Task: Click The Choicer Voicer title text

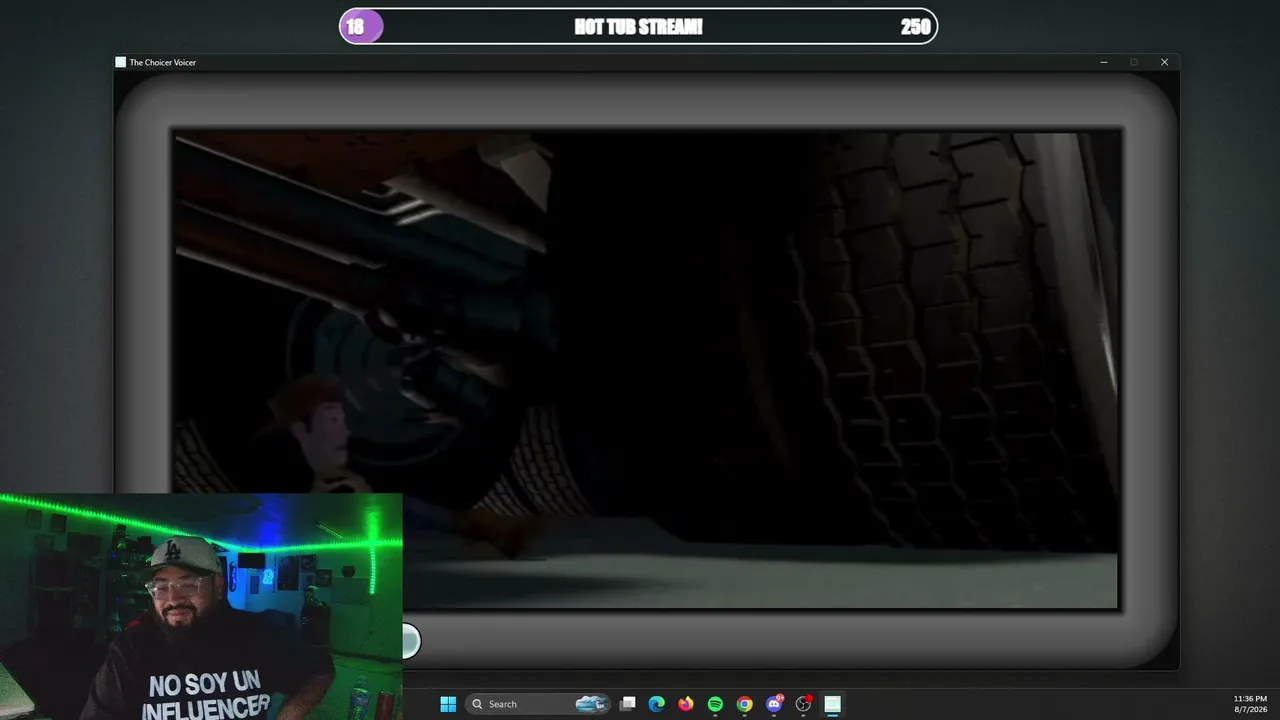Action: (x=163, y=62)
